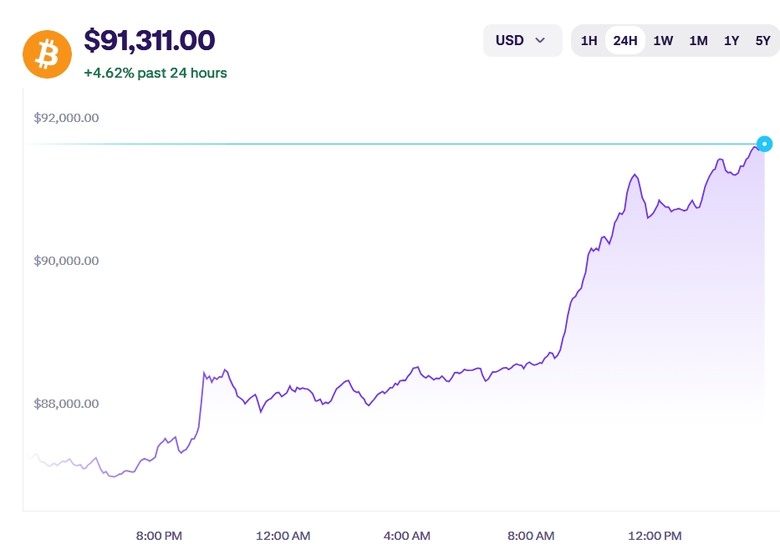The width and height of the screenshot is (780, 560).
Task: Open the USD currency dropdown
Action: 522,40
